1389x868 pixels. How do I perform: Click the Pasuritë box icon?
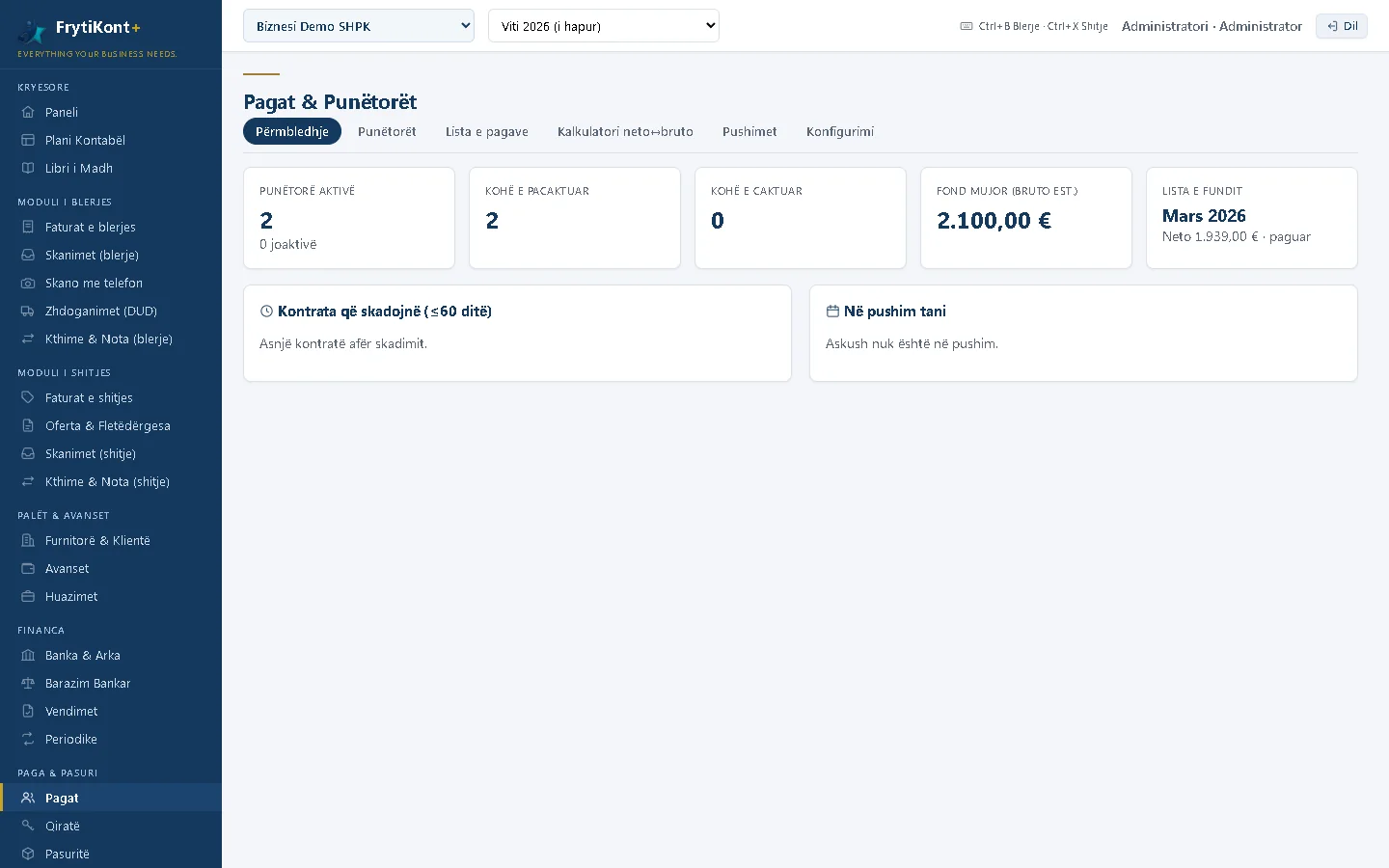pos(28,854)
